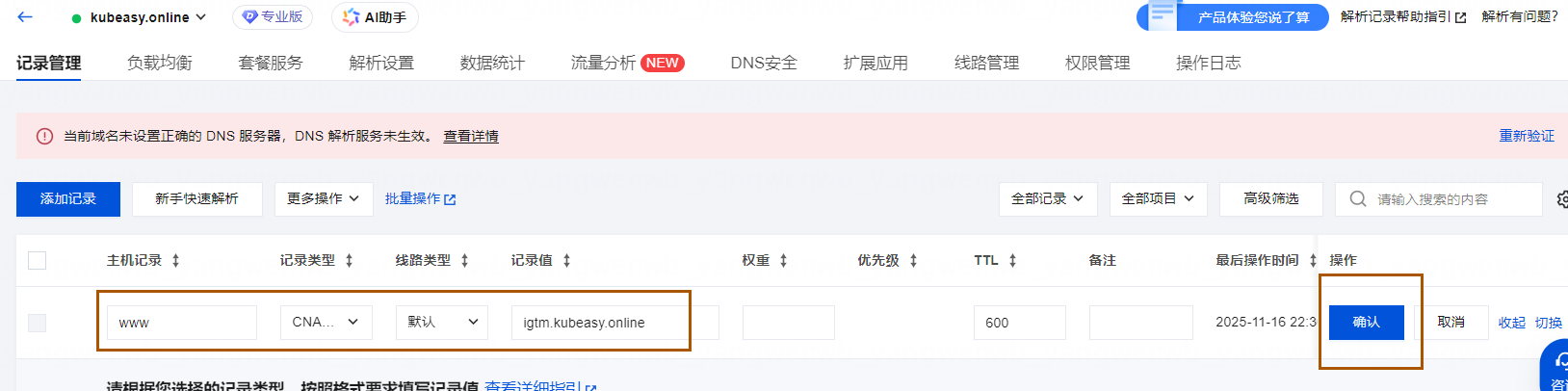This screenshot has height=391, width=1568.
Task: Click the 产品体验您说了算 banner
Action: tap(1233, 17)
